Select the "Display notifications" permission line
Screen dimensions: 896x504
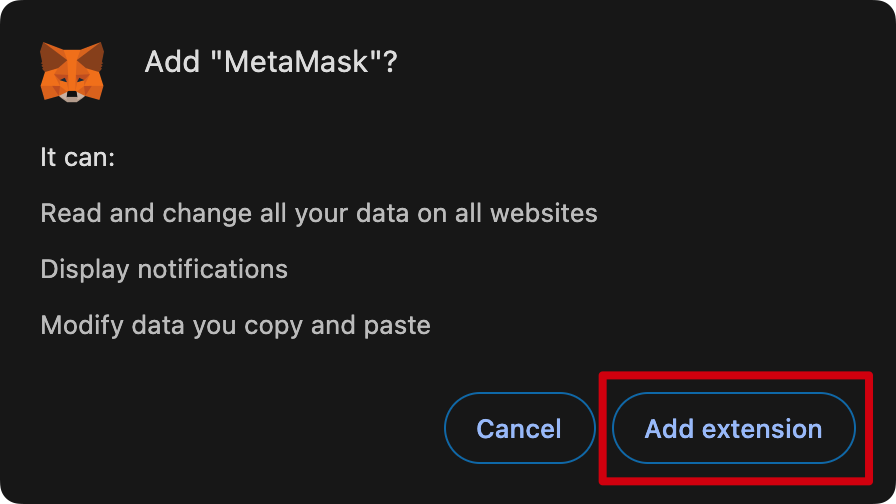[x=164, y=269]
